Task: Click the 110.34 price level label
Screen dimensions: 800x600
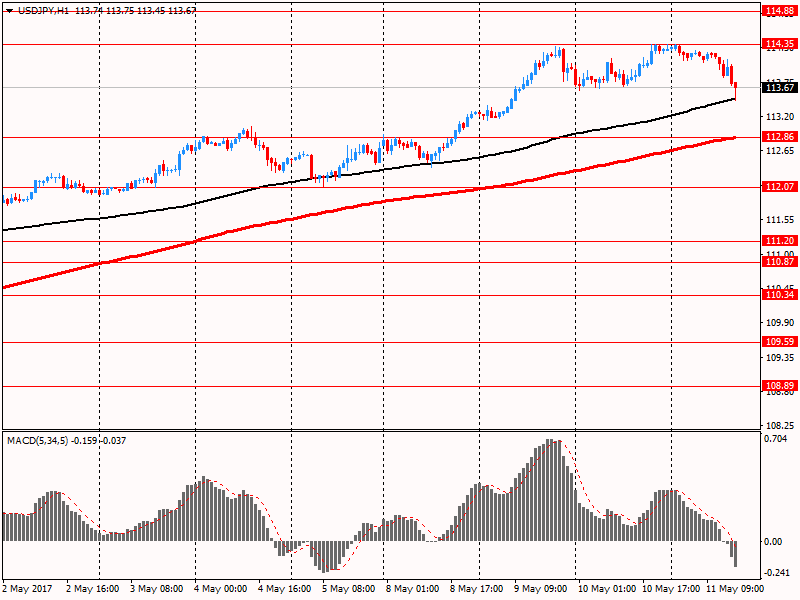Action: tap(779, 294)
